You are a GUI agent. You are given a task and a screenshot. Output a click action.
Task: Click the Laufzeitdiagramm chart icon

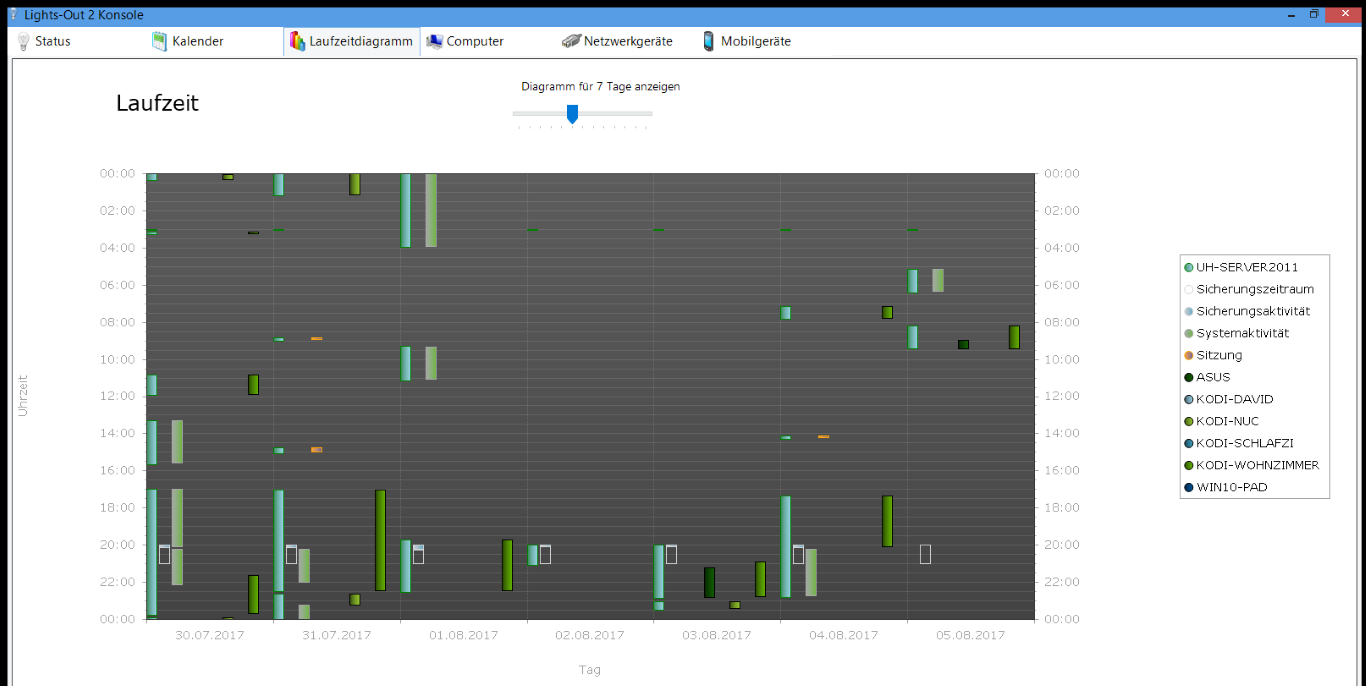297,41
